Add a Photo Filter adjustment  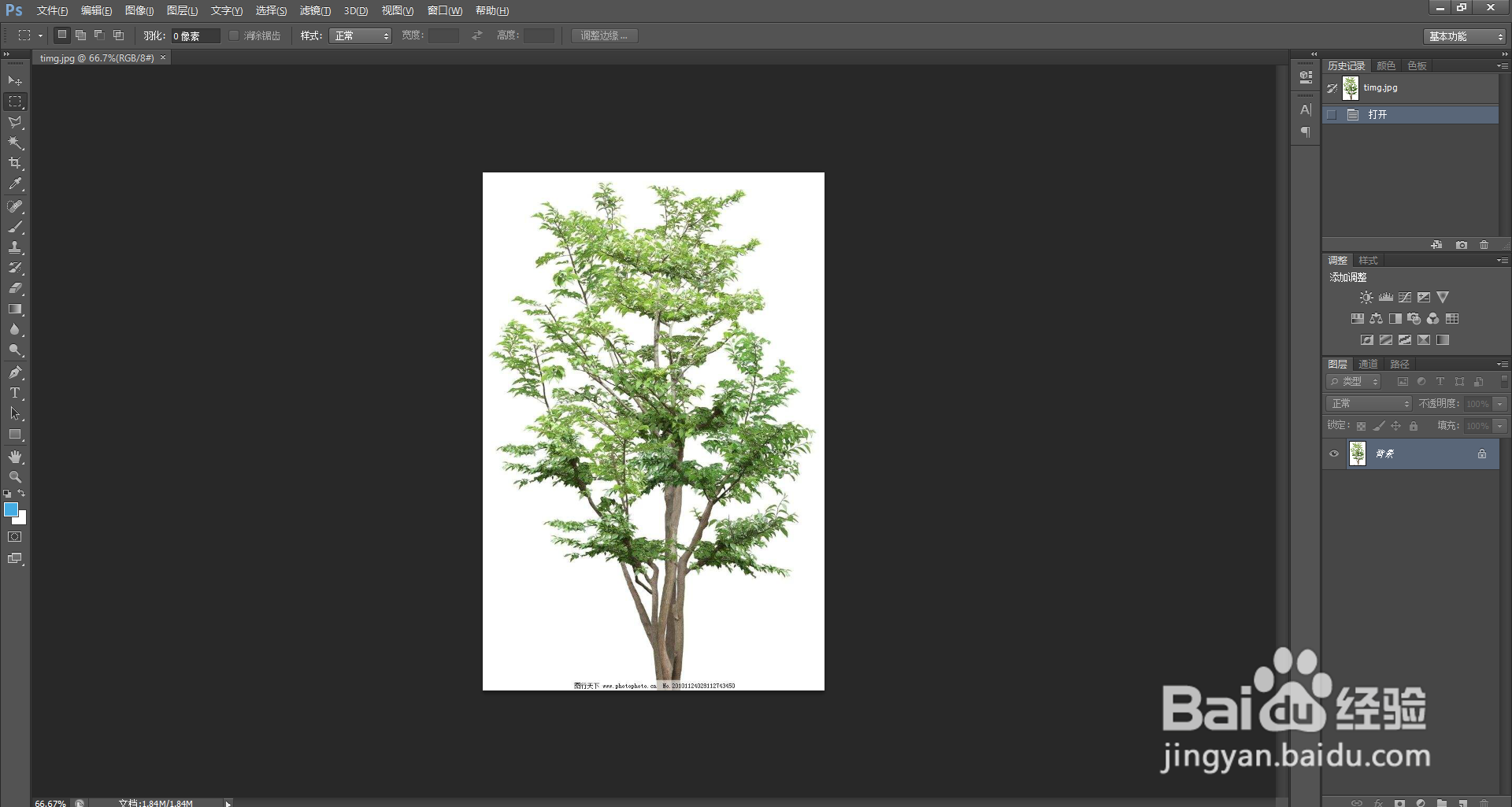pos(1414,319)
